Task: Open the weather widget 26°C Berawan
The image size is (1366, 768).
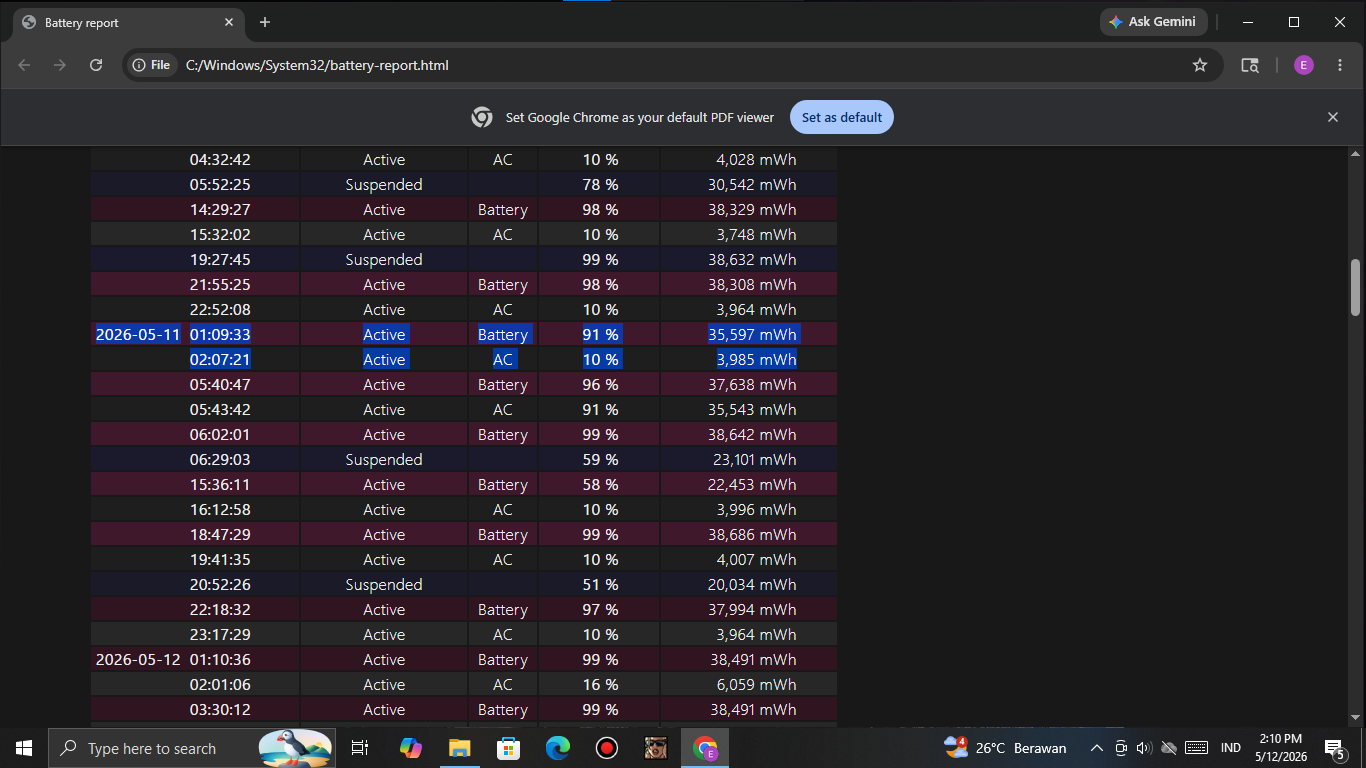Action: (x=1005, y=748)
